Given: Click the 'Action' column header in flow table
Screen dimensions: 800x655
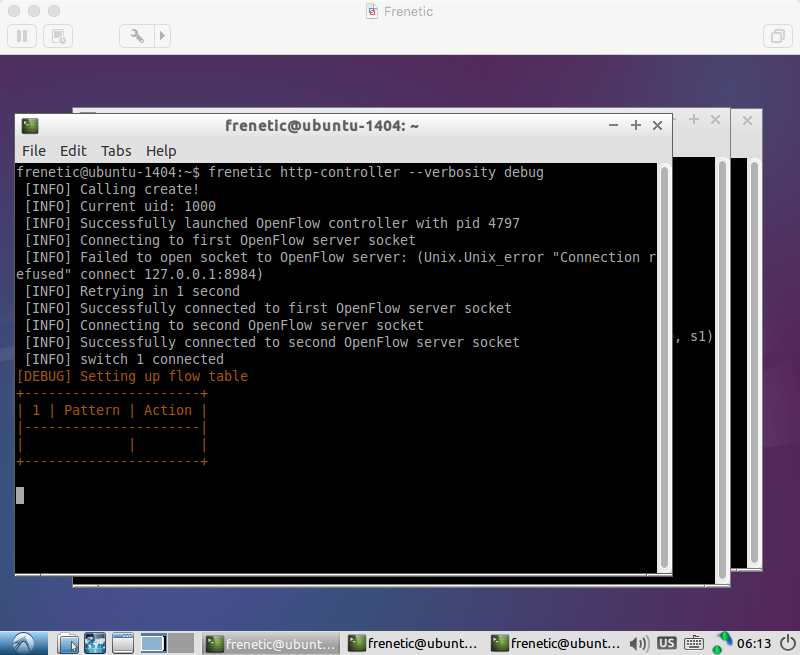Looking at the screenshot, I should click(x=168, y=410).
